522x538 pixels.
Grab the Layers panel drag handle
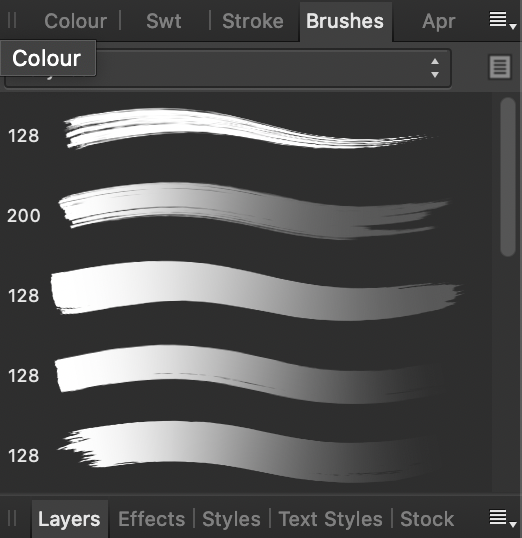(12, 518)
